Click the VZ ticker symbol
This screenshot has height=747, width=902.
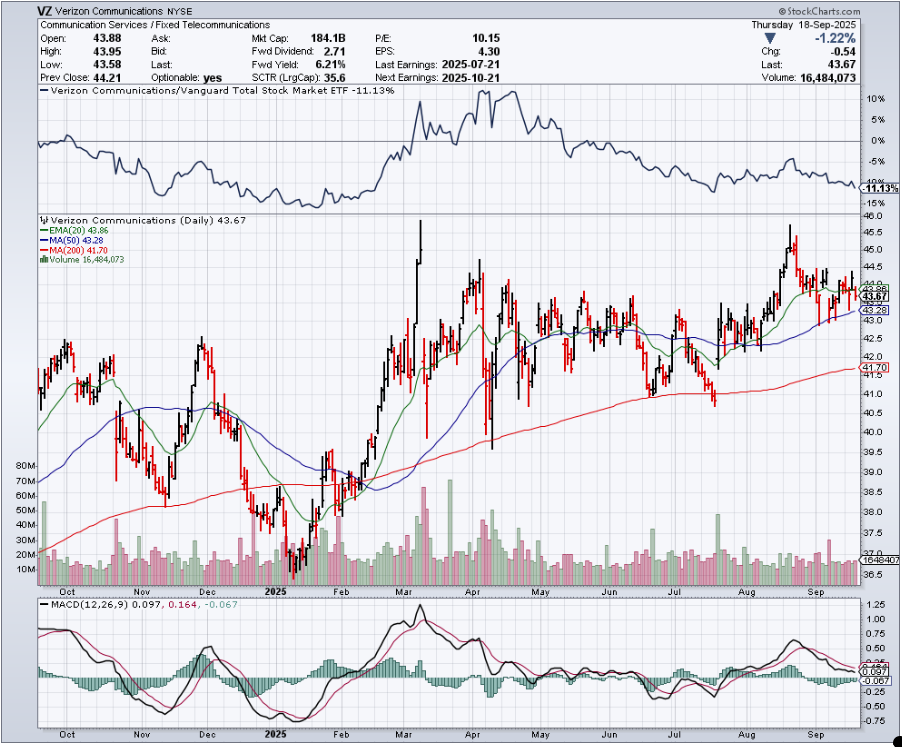pos(45,11)
